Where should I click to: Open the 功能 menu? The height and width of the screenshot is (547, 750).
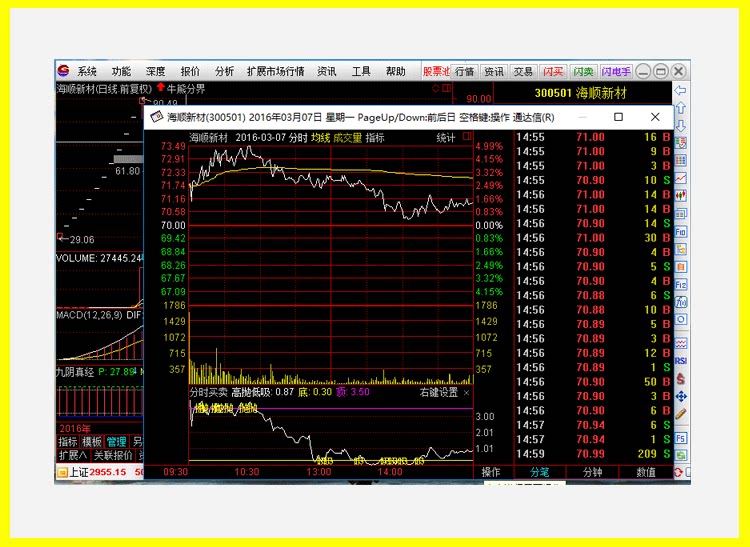coord(121,71)
